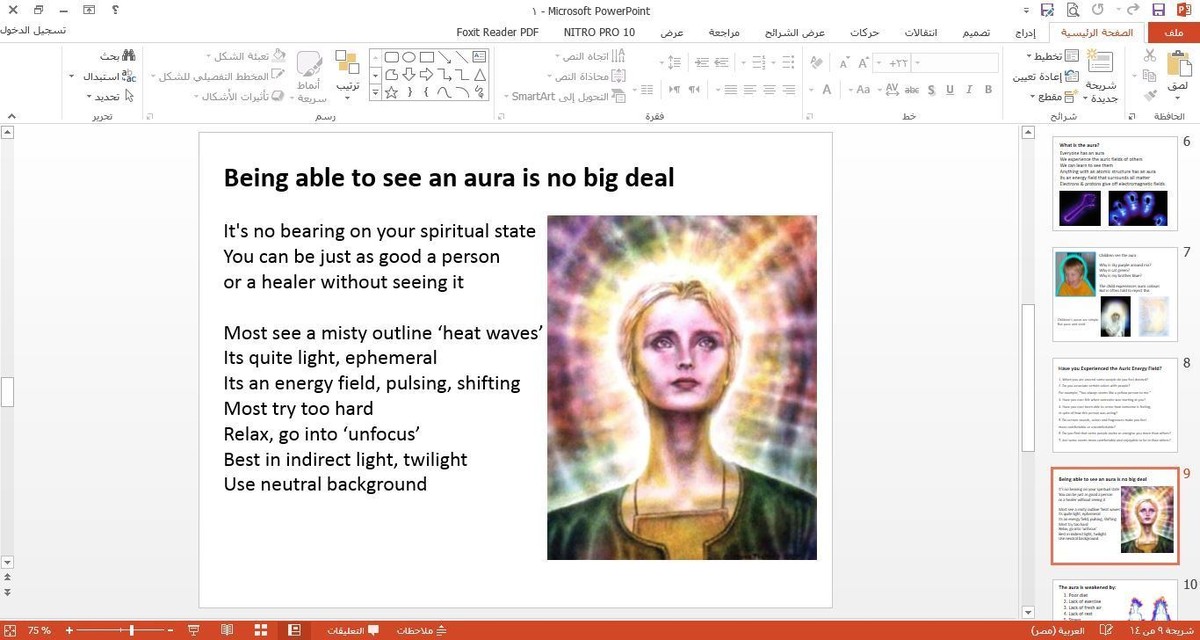Click the zoom slider in status bar

point(132,630)
